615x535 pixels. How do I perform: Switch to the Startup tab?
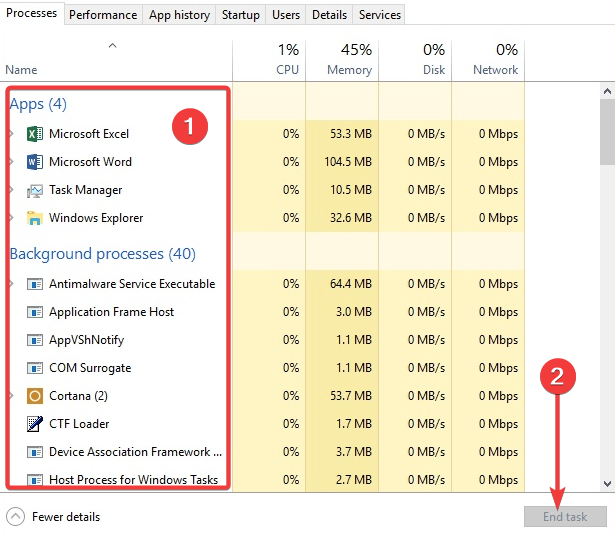point(240,15)
